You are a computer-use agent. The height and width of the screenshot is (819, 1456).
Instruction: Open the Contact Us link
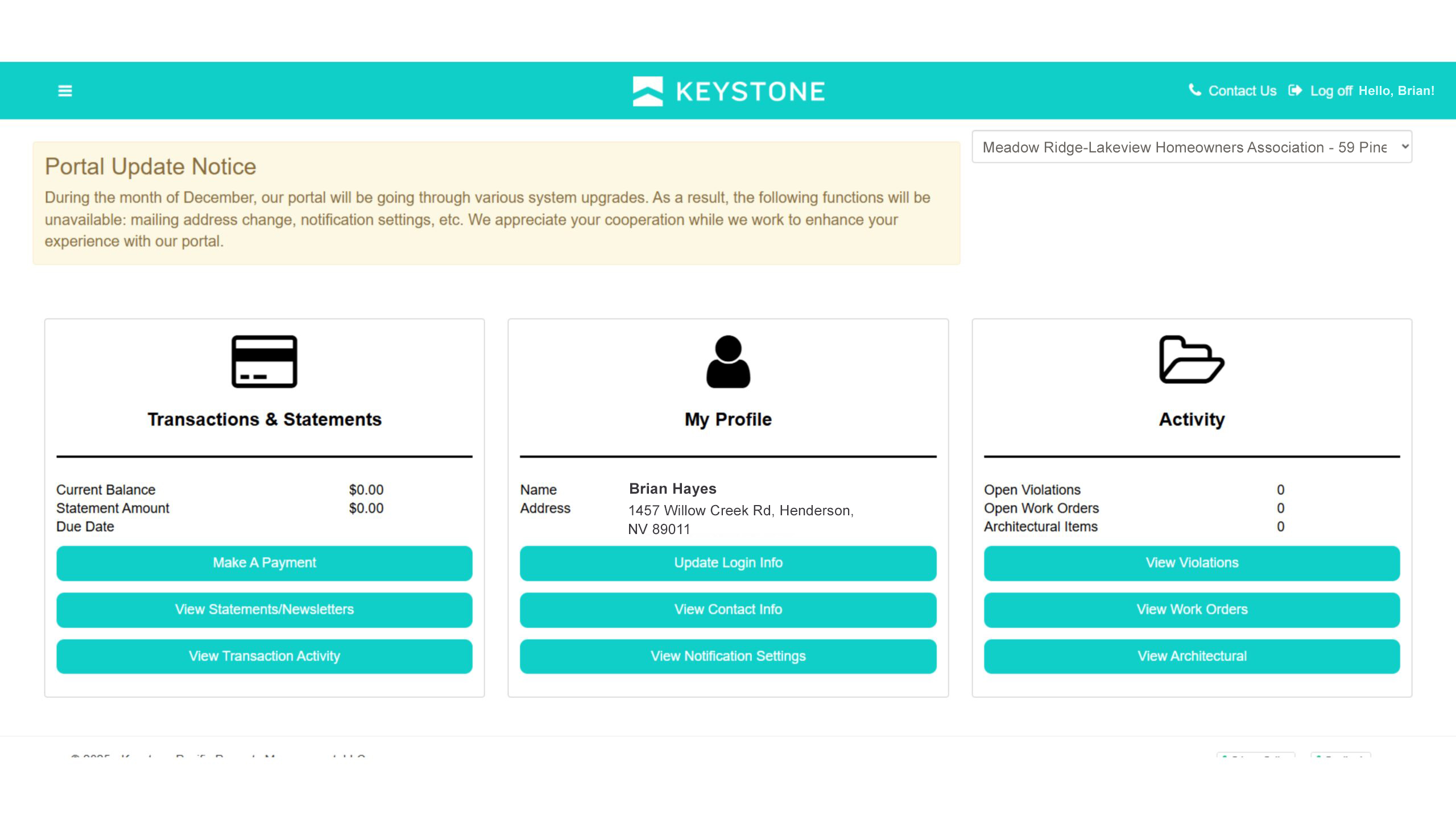pos(1242,91)
